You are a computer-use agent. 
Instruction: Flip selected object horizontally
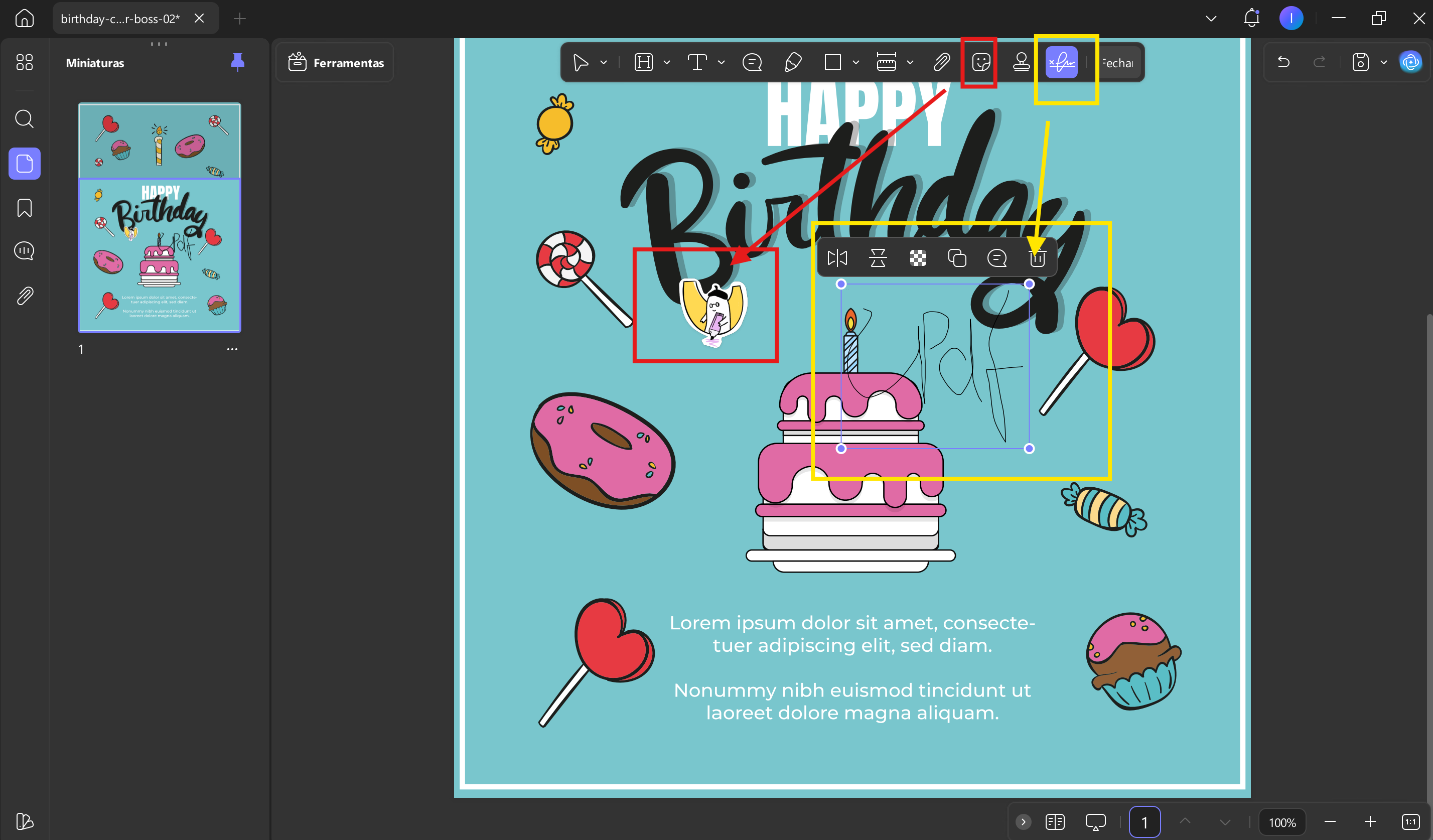coord(837,258)
